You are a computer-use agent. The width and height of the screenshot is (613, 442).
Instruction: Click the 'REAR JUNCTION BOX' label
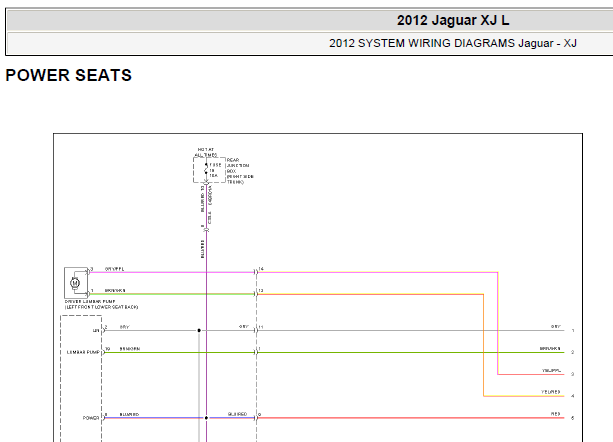click(238, 165)
